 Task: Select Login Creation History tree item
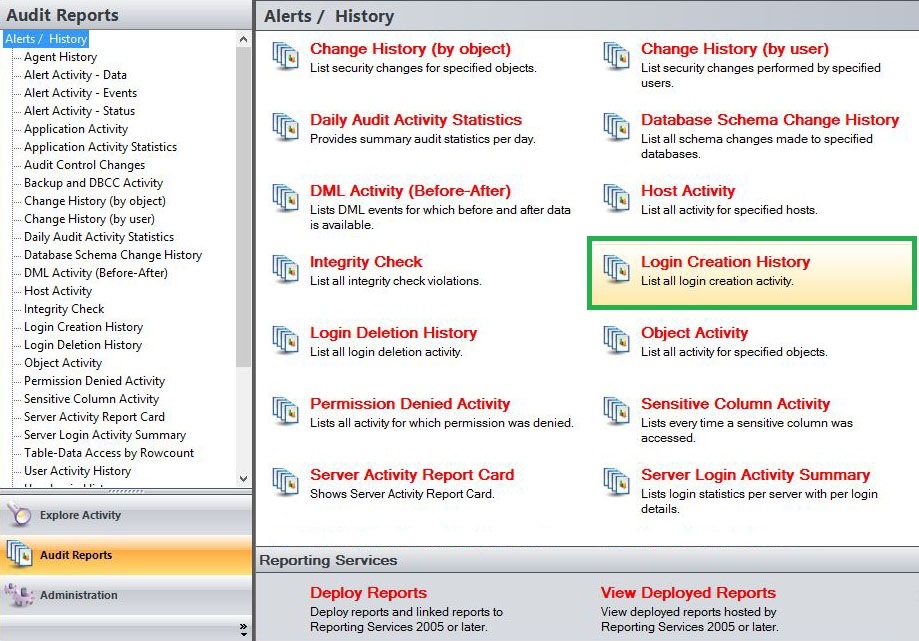83,327
